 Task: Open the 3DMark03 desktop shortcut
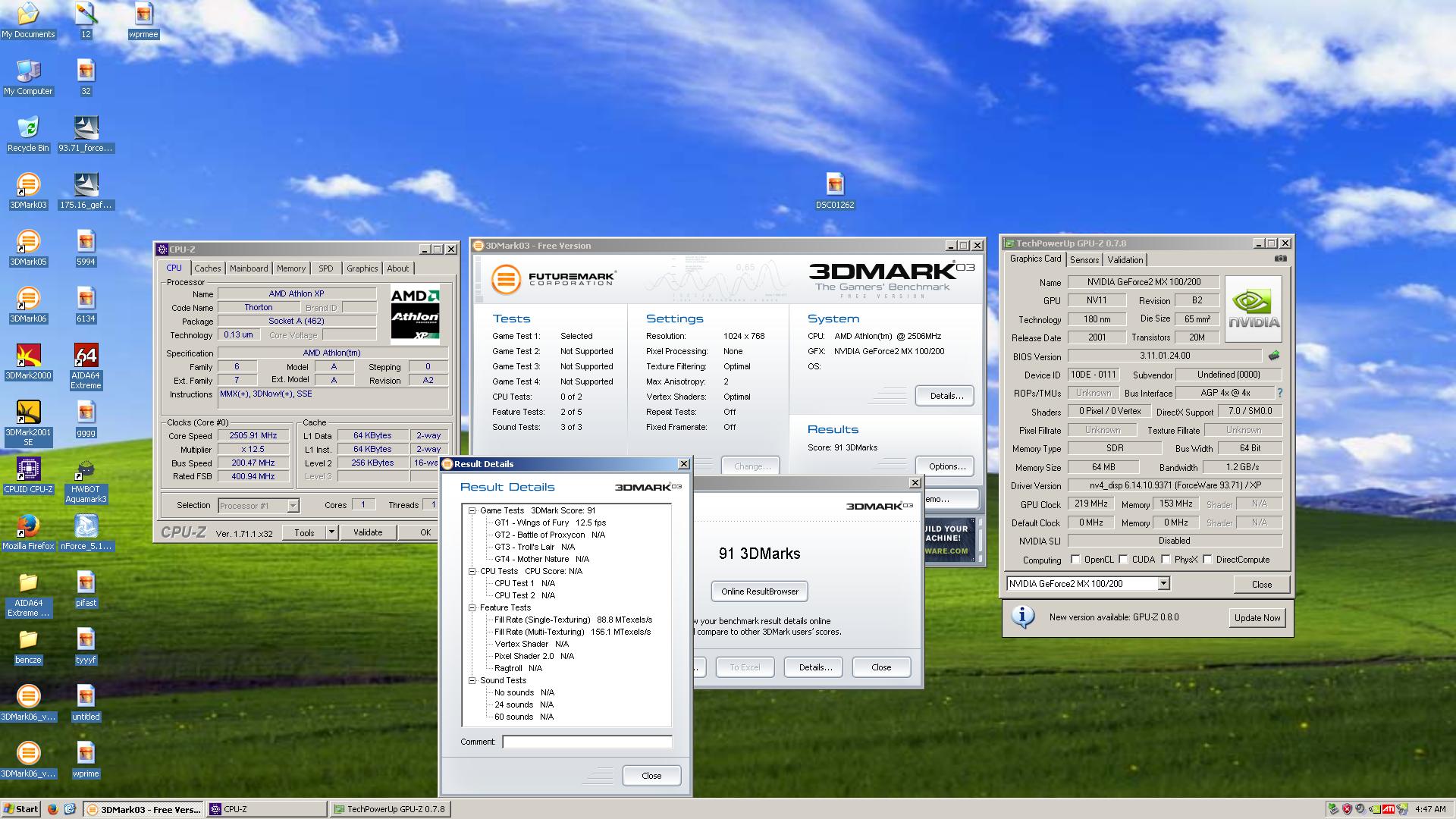pyautogui.click(x=28, y=190)
